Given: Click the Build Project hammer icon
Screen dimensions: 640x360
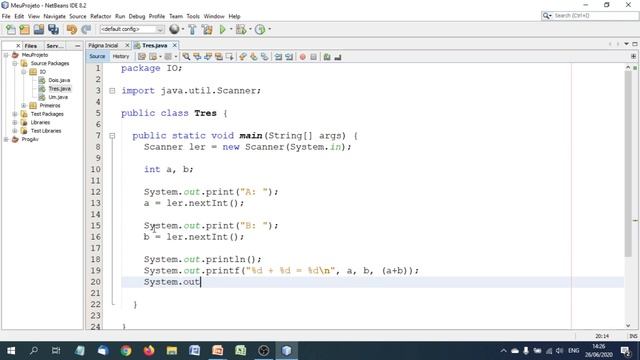Looking at the screenshot, I should tap(192, 29).
